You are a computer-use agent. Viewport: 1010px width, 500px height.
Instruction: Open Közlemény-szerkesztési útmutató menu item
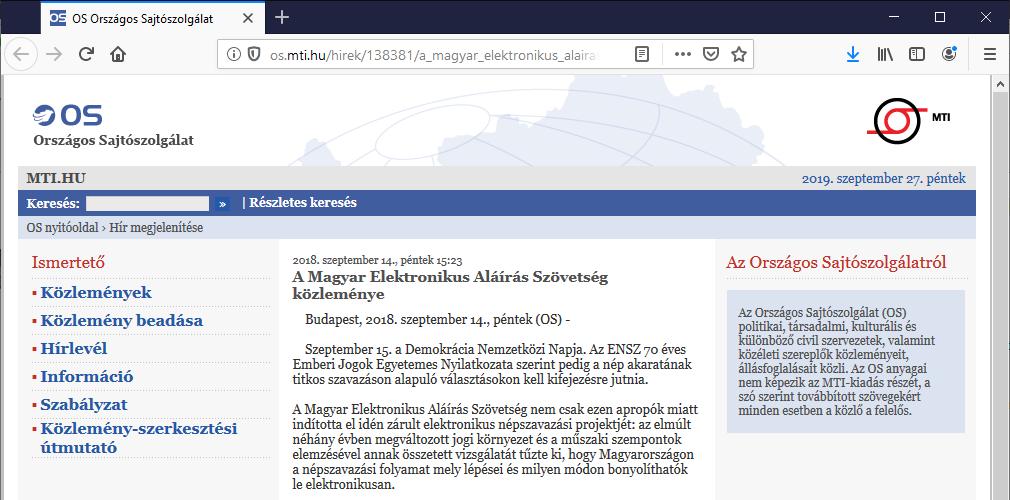click(x=139, y=438)
